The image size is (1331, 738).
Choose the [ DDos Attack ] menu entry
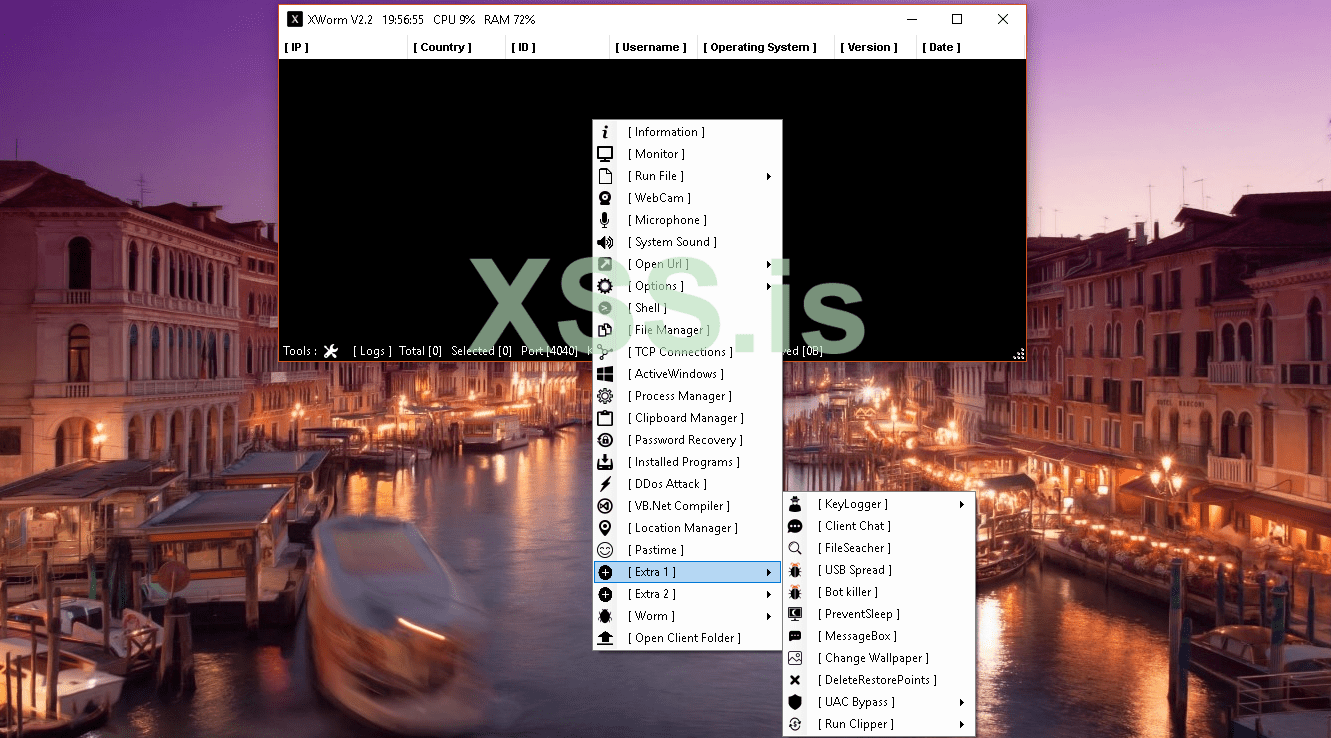click(x=687, y=484)
